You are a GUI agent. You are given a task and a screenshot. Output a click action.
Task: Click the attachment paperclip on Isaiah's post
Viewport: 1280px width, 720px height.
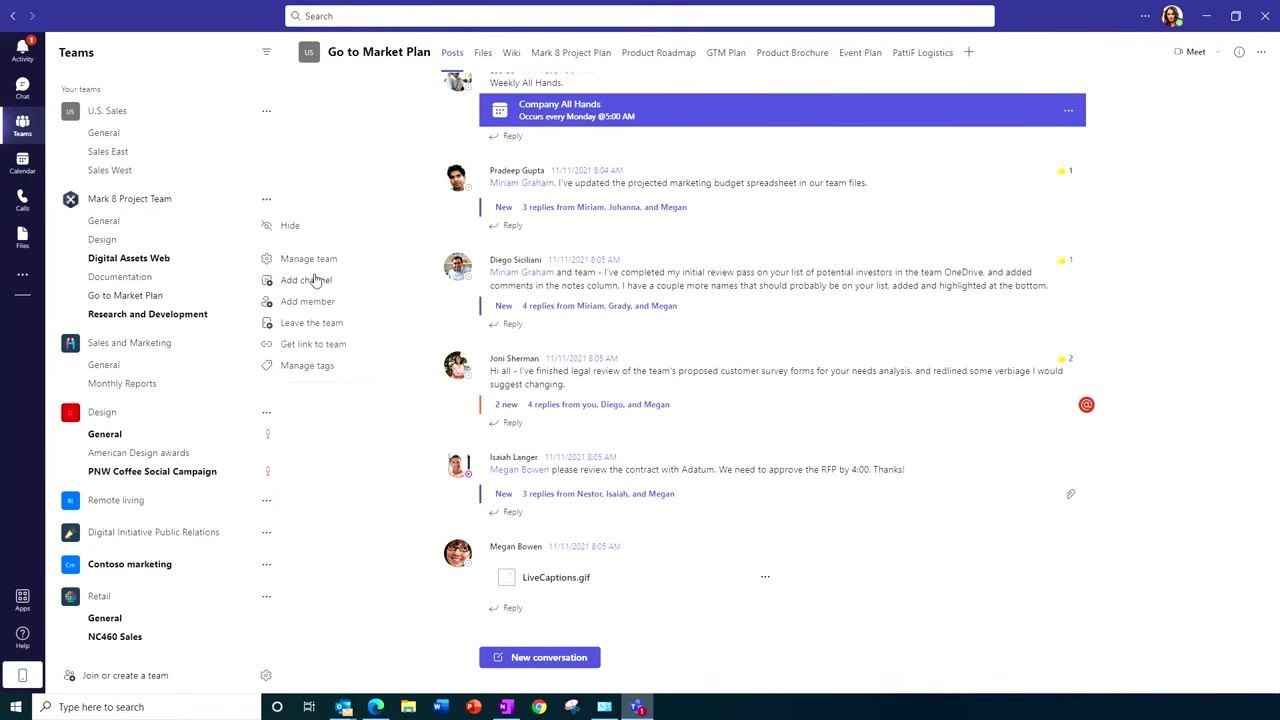tap(1070, 494)
